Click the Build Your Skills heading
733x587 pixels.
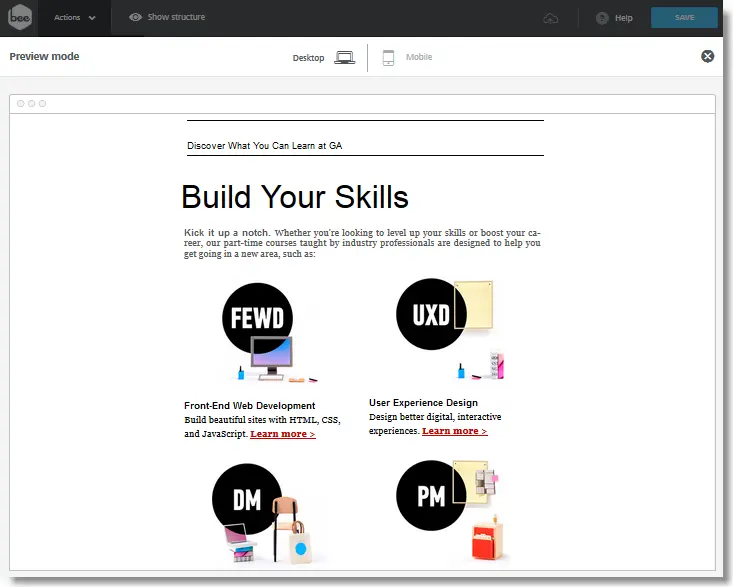point(295,197)
